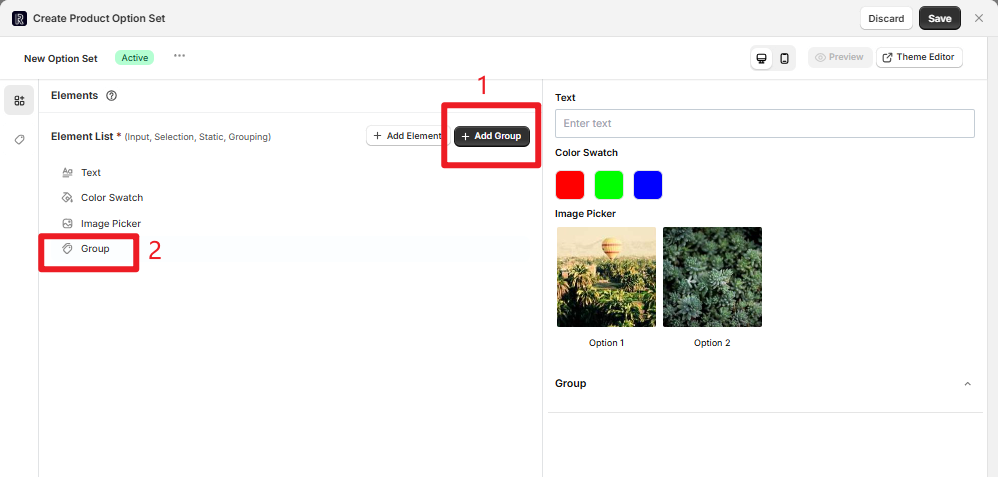
Task: Select the Text element in list
Action: (x=90, y=173)
